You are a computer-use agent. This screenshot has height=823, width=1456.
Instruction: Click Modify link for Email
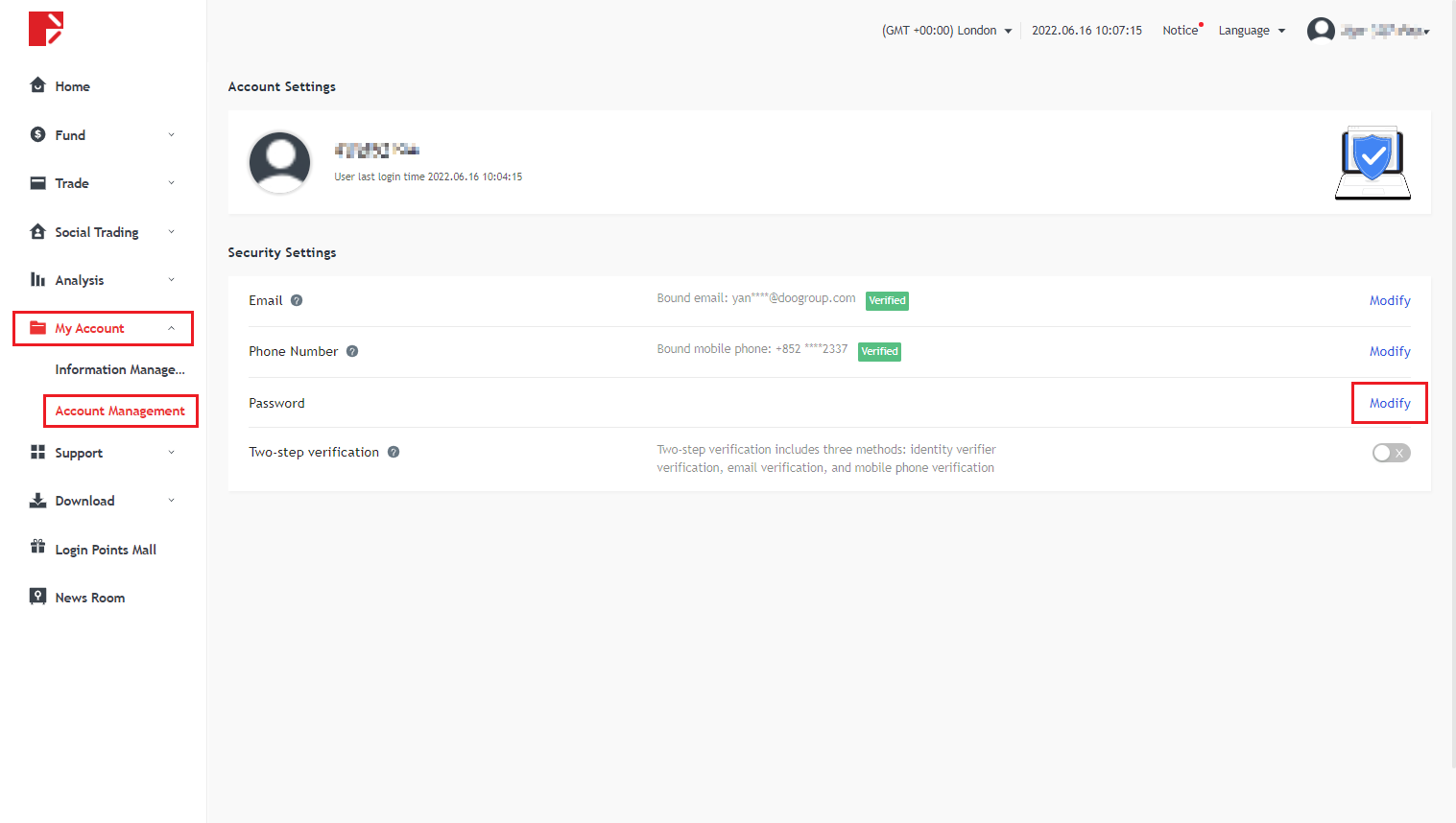tap(1389, 300)
